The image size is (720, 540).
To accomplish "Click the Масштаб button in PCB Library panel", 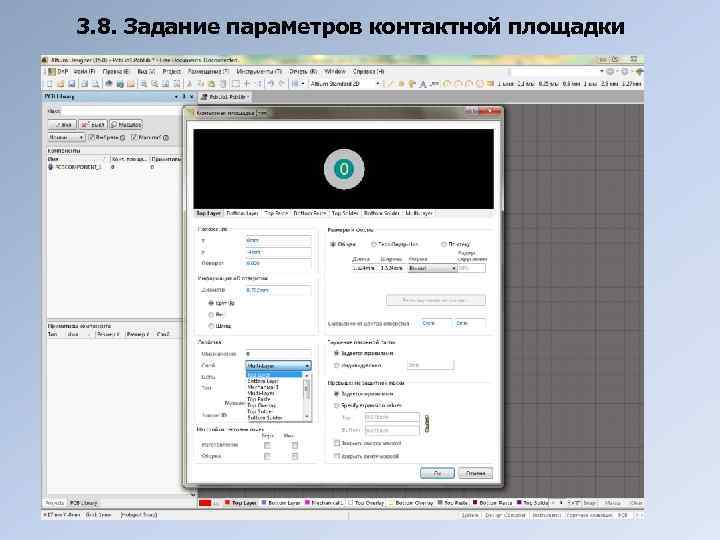I will tap(126, 124).
